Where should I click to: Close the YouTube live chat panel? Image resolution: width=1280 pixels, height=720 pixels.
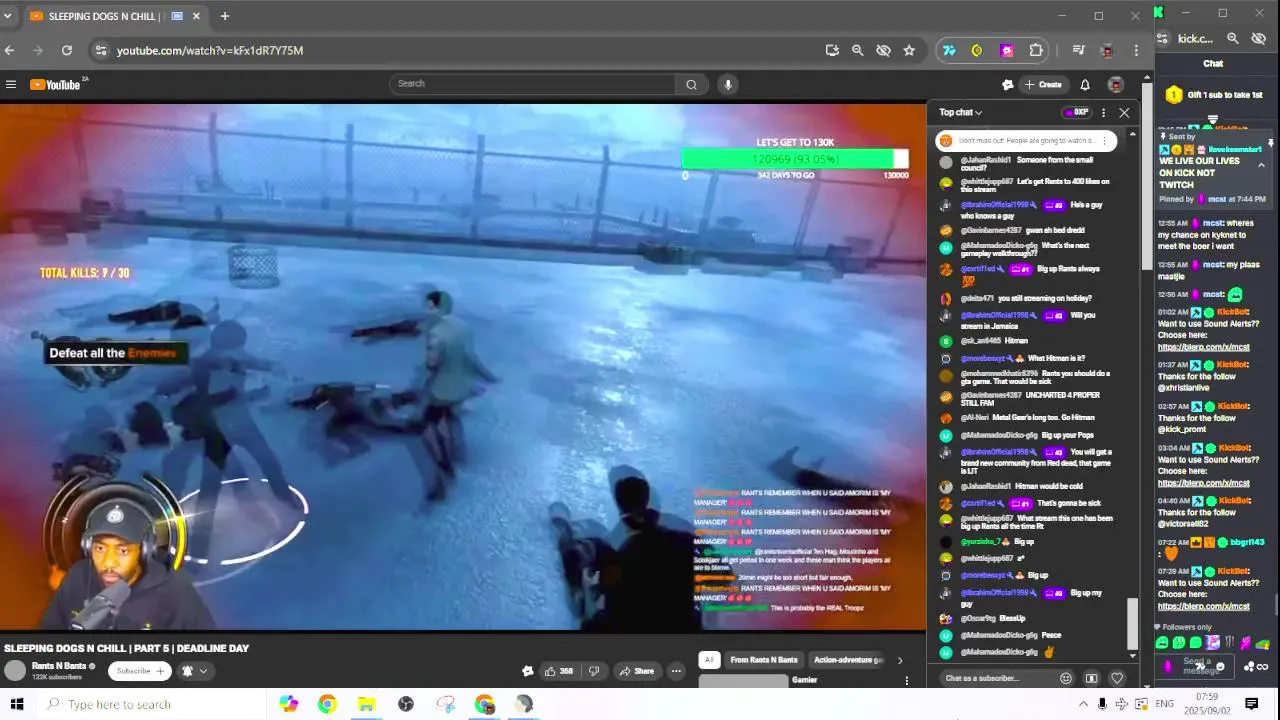point(1124,113)
